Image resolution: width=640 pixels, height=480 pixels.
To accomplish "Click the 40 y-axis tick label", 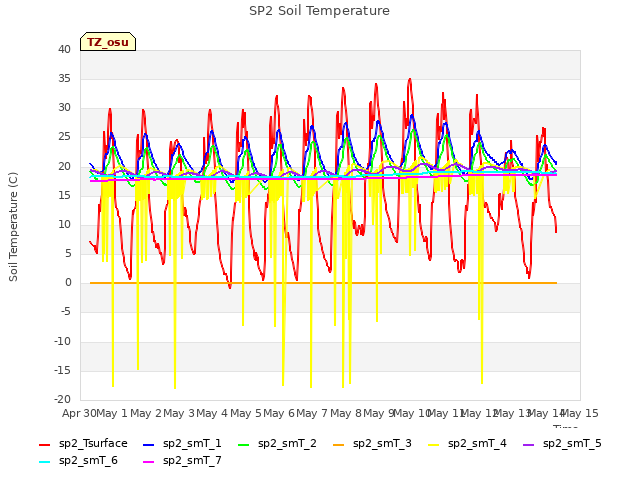I will [64, 49].
